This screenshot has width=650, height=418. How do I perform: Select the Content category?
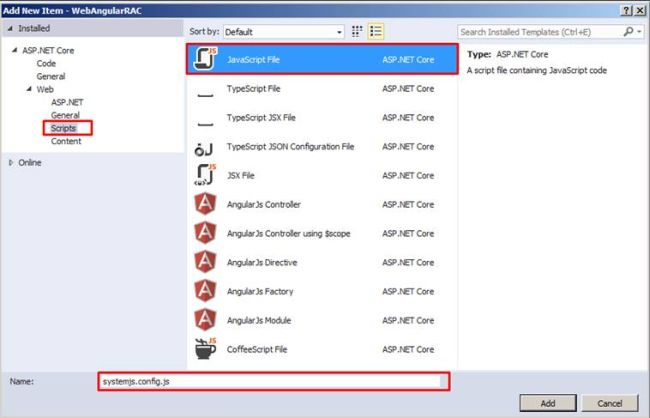66,141
